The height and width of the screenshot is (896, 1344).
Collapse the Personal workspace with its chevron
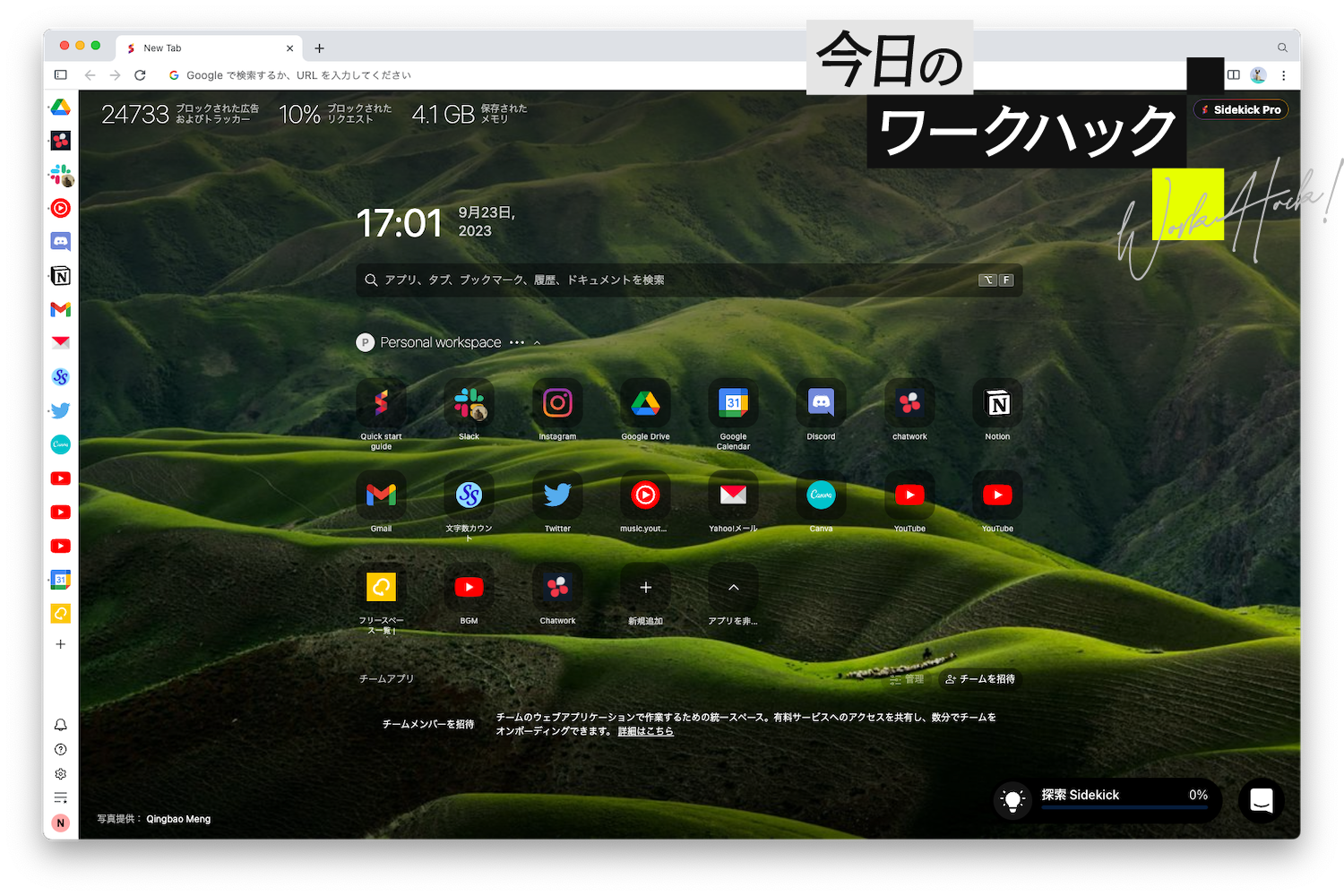pyautogui.click(x=537, y=342)
